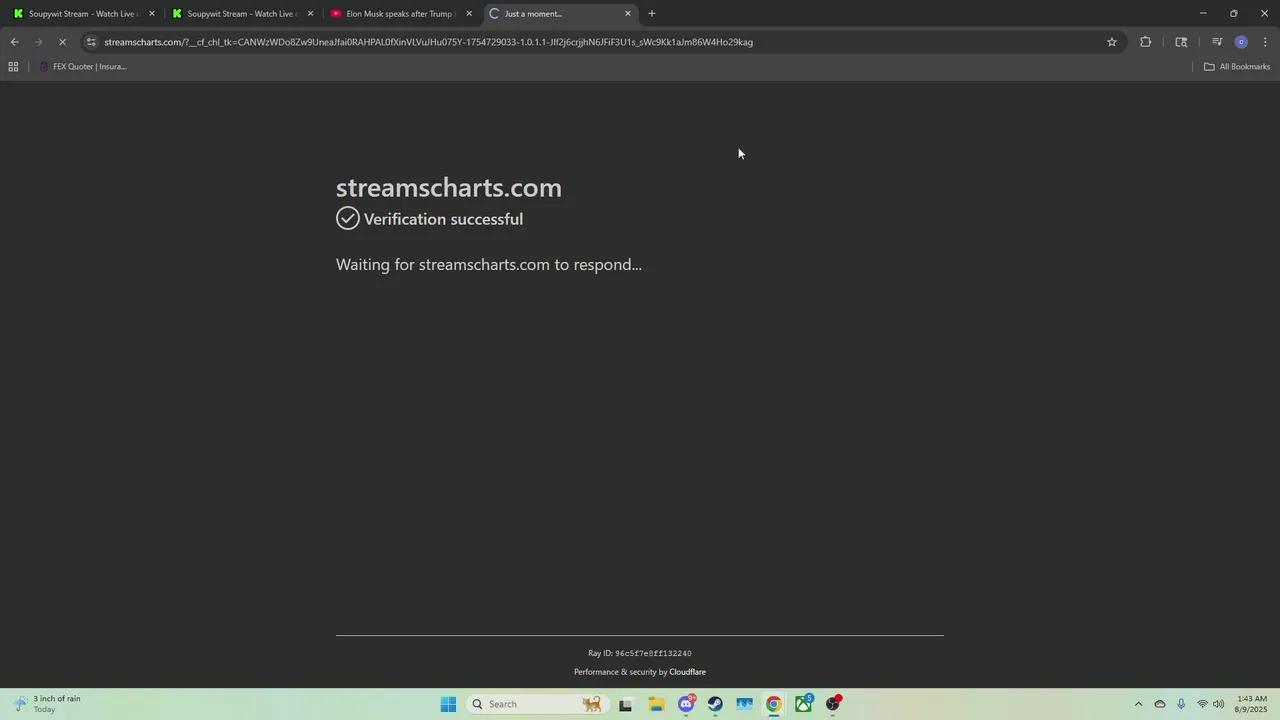Open the Chrome profile avatar
Screen dimensions: 1280x720
(x=1241, y=42)
